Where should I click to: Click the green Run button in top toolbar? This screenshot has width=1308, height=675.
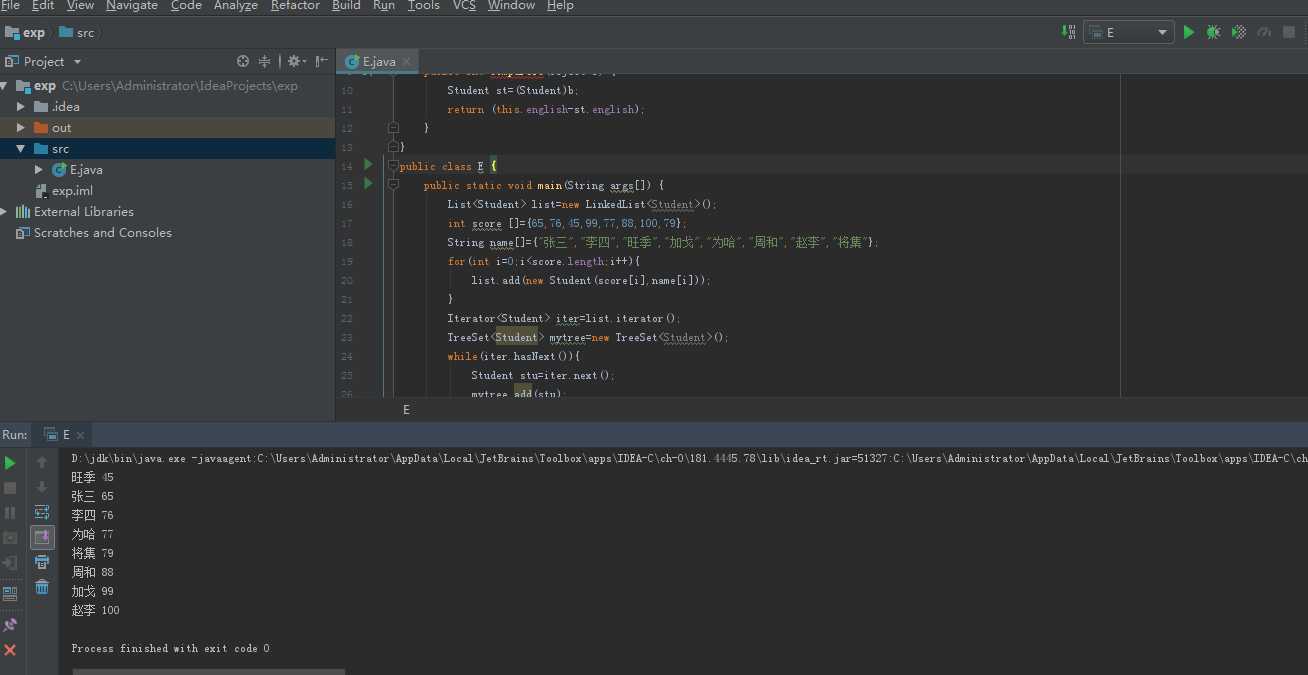(x=1189, y=32)
